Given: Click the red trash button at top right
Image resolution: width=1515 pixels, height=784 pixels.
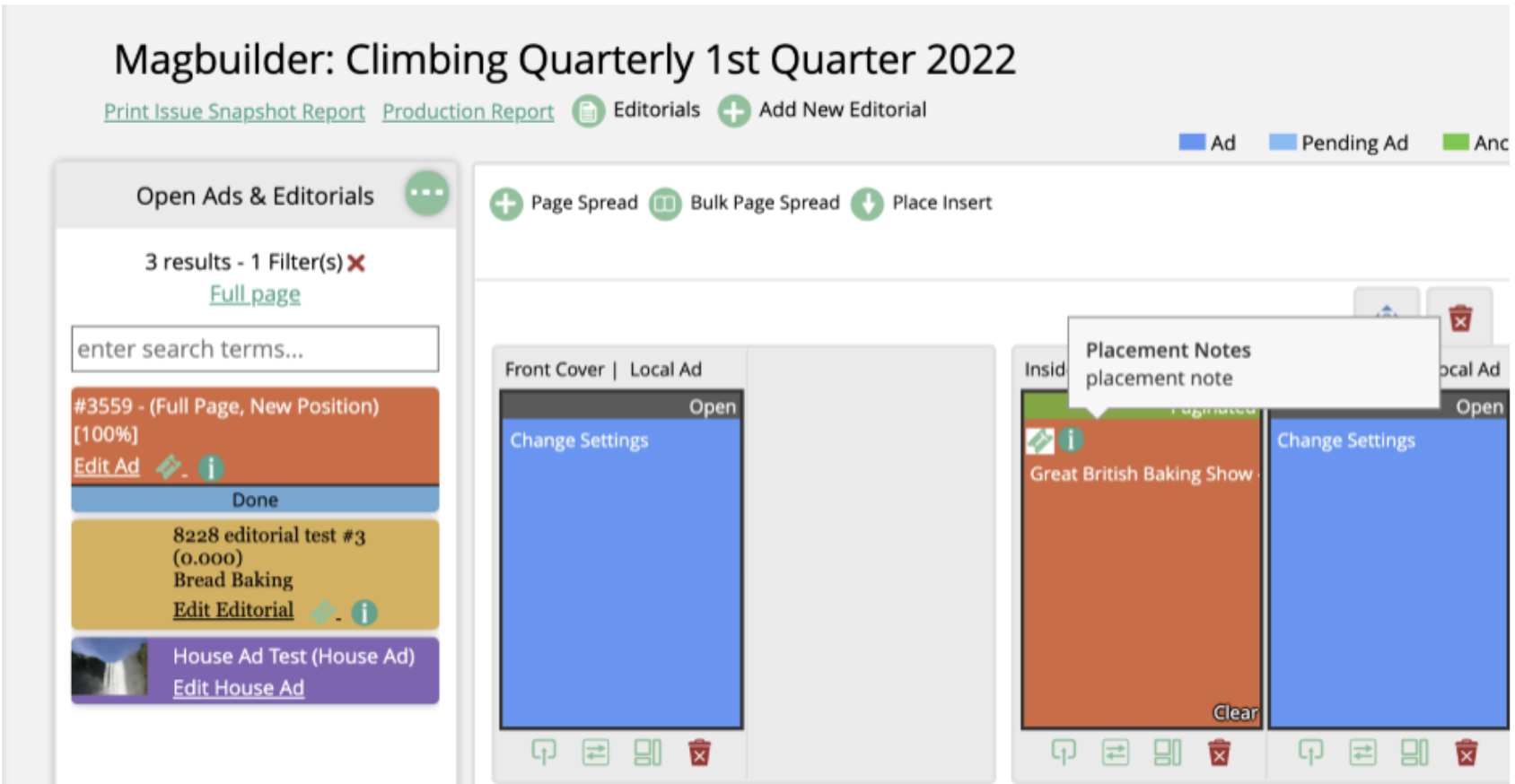Looking at the screenshot, I should click(1460, 318).
